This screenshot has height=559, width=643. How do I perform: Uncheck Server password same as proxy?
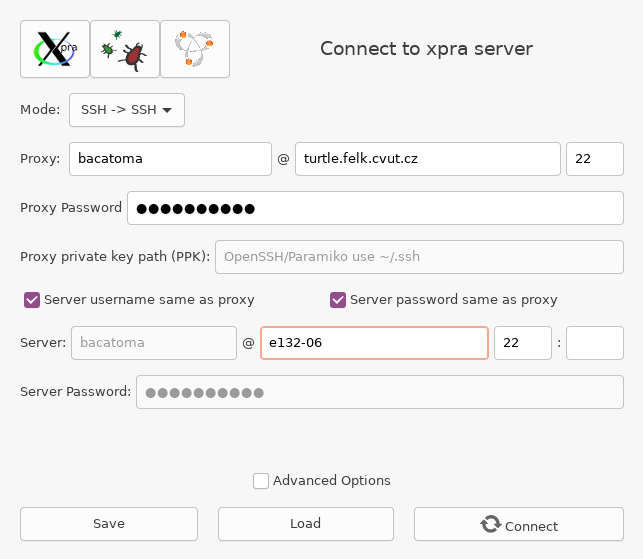pyautogui.click(x=338, y=299)
